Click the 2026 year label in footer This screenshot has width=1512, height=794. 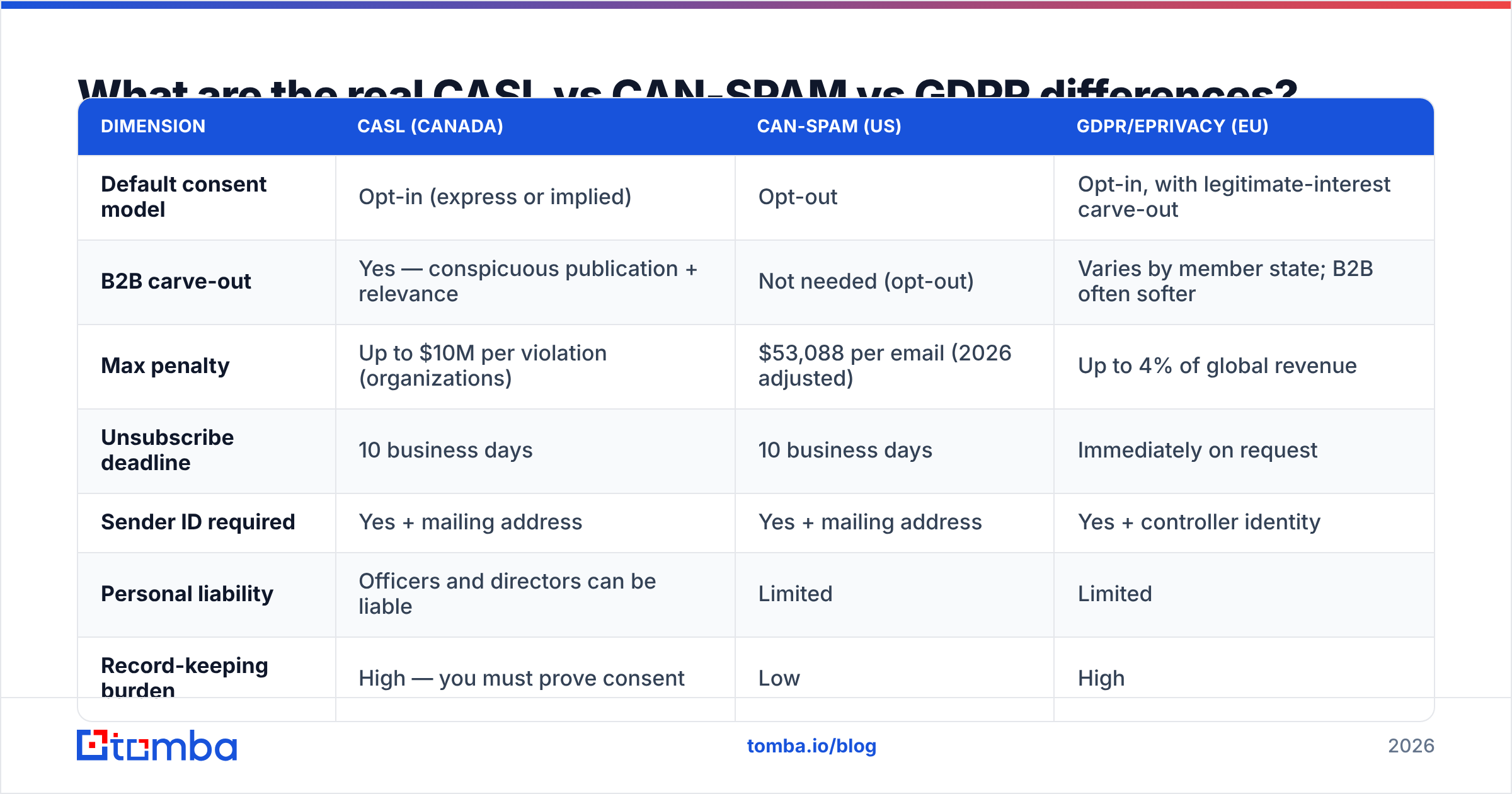pyautogui.click(x=1411, y=746)
